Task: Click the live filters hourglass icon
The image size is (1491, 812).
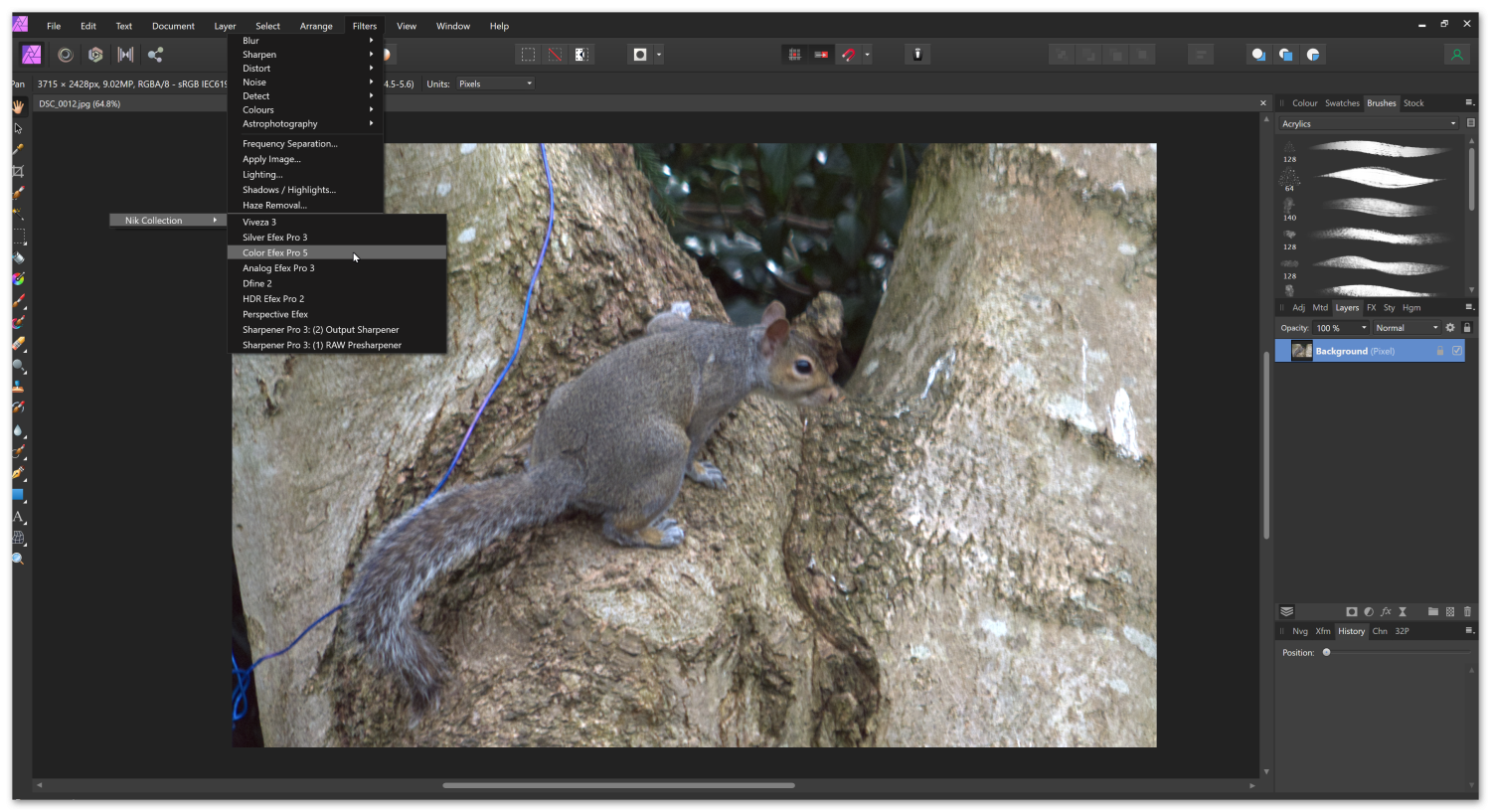Action: pos(1403,611)
